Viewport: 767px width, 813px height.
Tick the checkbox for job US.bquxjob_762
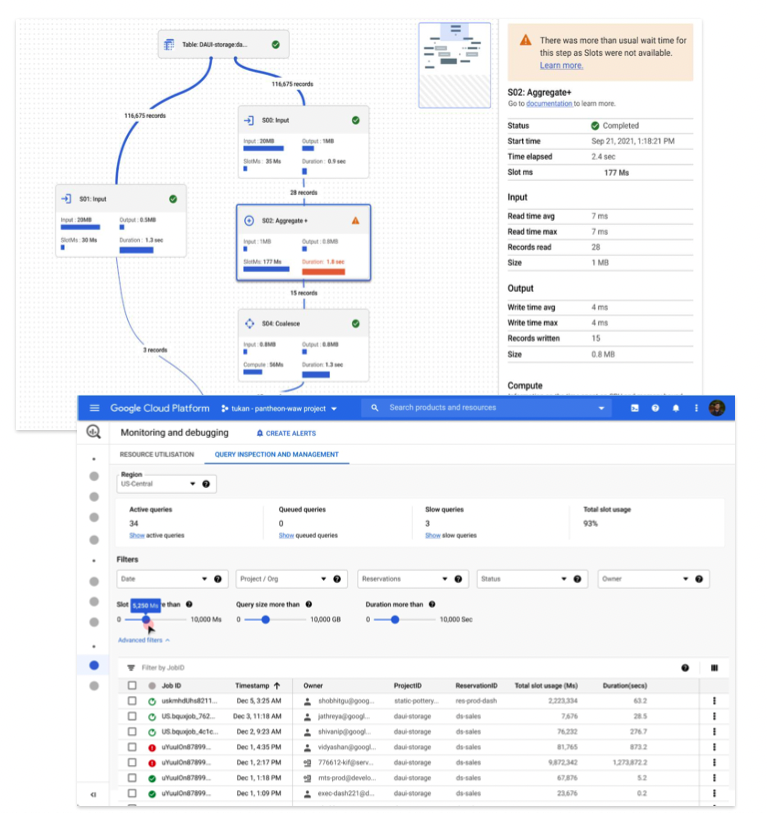132,716
